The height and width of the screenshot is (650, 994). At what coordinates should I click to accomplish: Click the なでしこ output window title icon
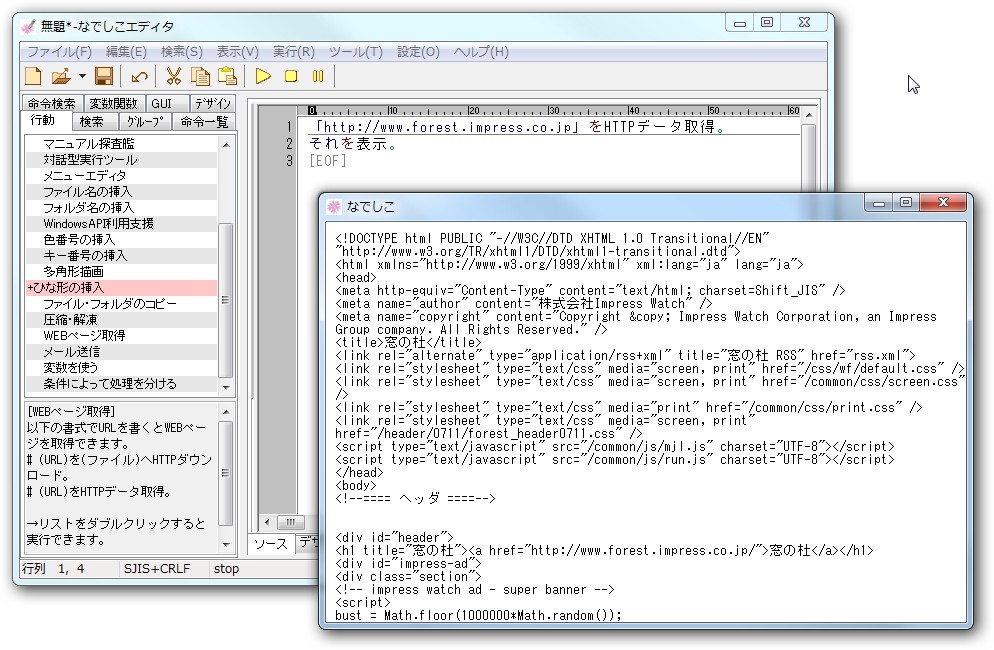[x=333, y=206]
